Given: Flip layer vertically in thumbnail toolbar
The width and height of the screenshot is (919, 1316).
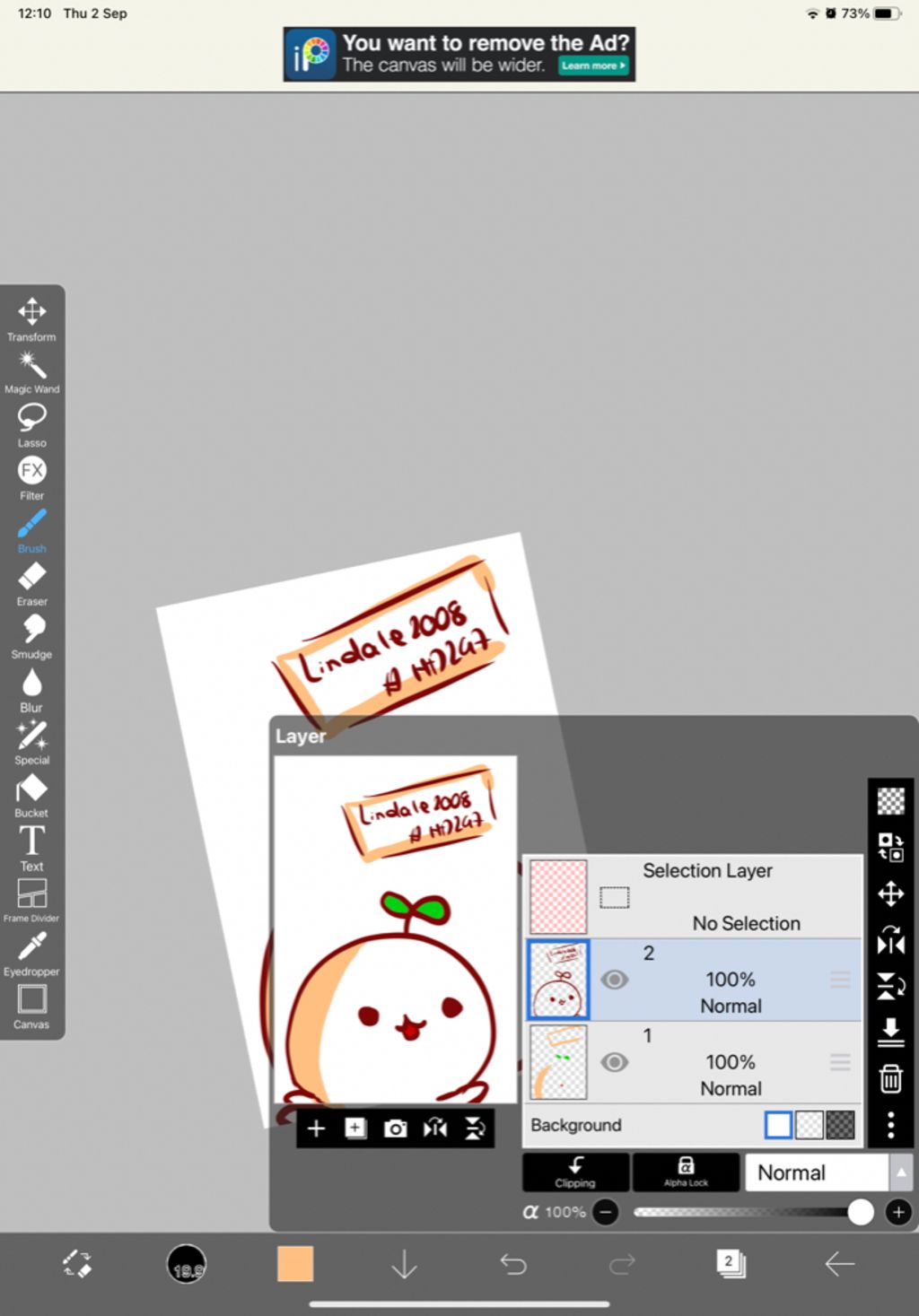Looking at the screenshot, I should pyautogui.click(x=475, y=1129).
